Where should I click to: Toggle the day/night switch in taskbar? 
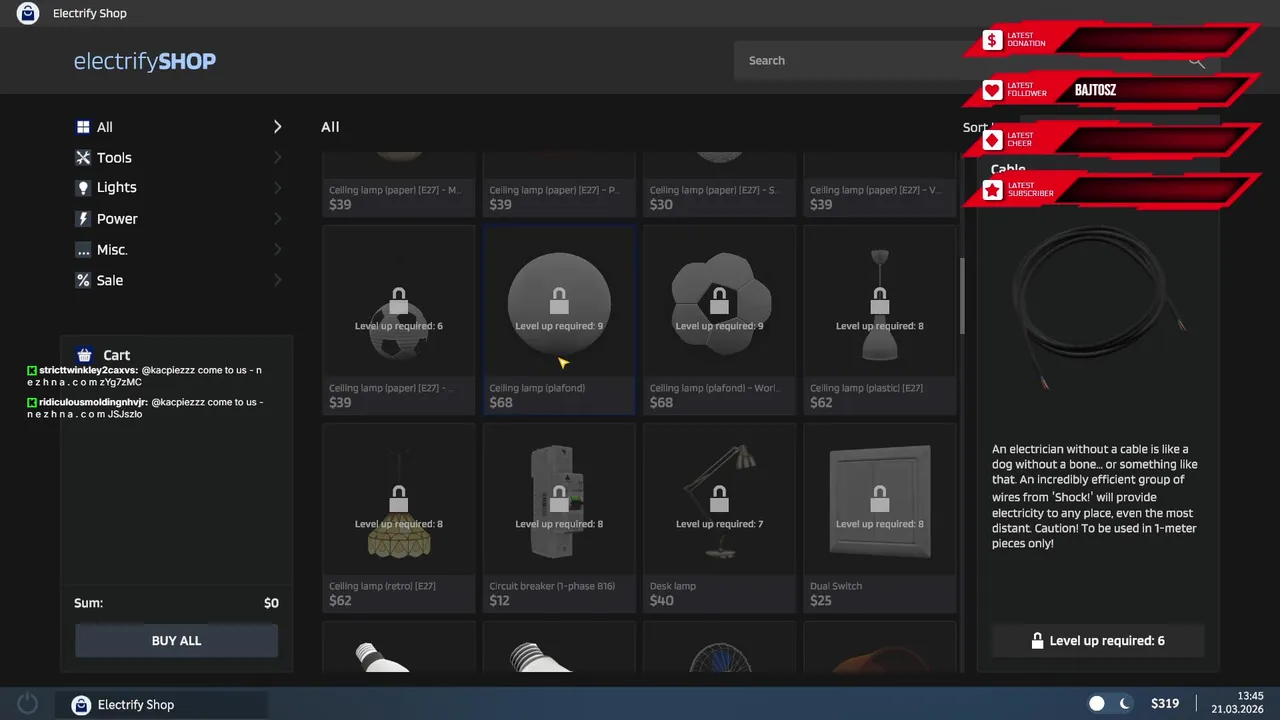(x=1110, y=704)
